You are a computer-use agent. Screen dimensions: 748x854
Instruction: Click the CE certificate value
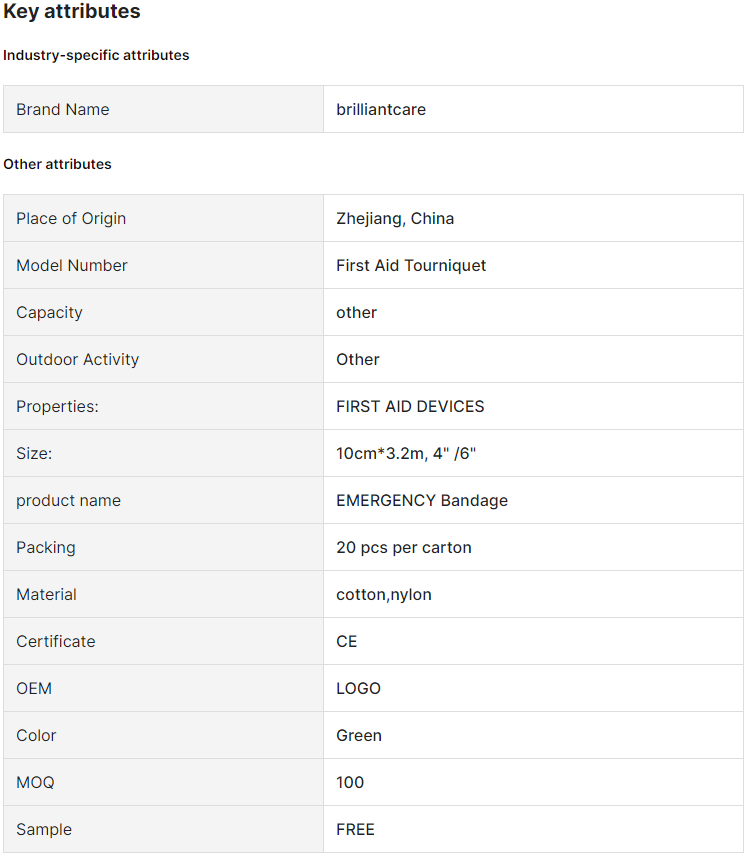346,641
